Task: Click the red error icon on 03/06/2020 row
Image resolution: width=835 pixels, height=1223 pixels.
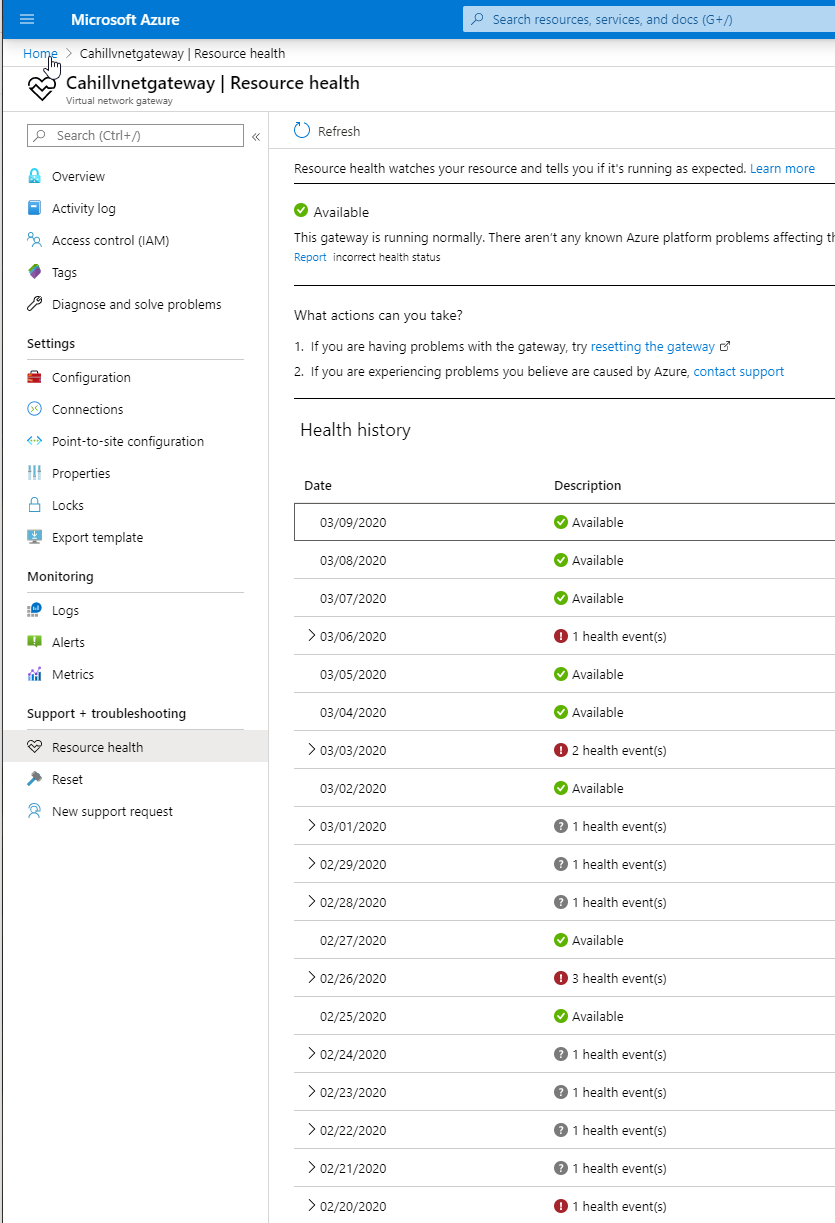Action: [x=561, y=636]
